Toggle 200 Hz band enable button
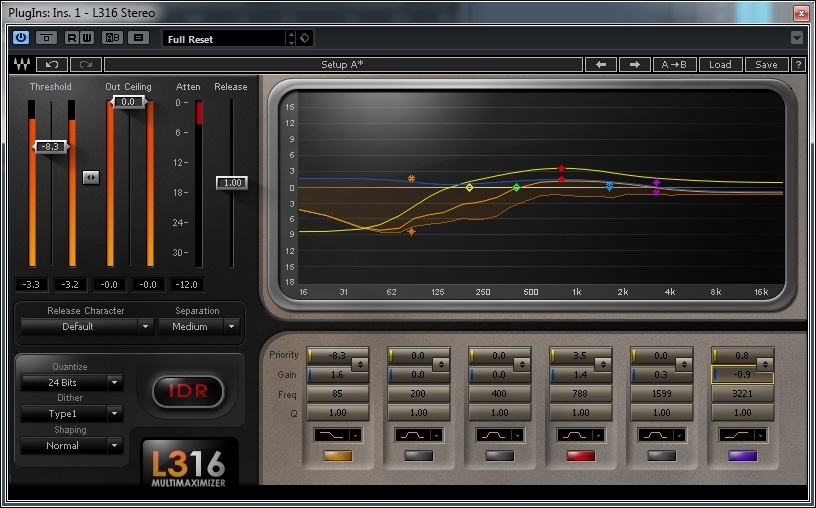 tap(419, 456)
